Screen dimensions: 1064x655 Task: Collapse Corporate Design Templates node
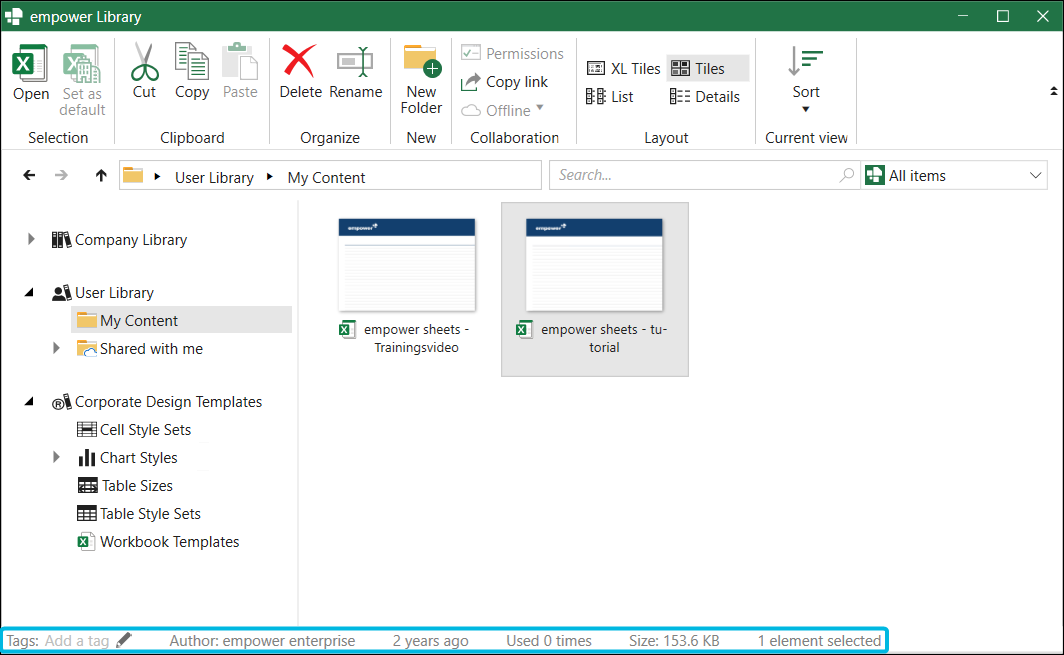[29, 402]
